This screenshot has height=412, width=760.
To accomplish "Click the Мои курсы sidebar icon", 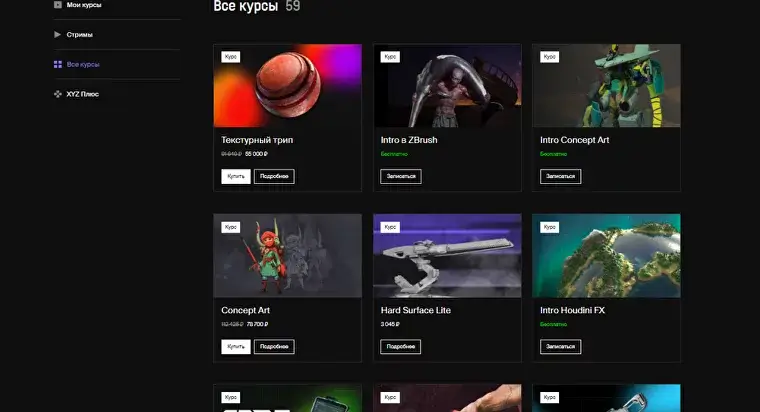I will pos(57,5).
